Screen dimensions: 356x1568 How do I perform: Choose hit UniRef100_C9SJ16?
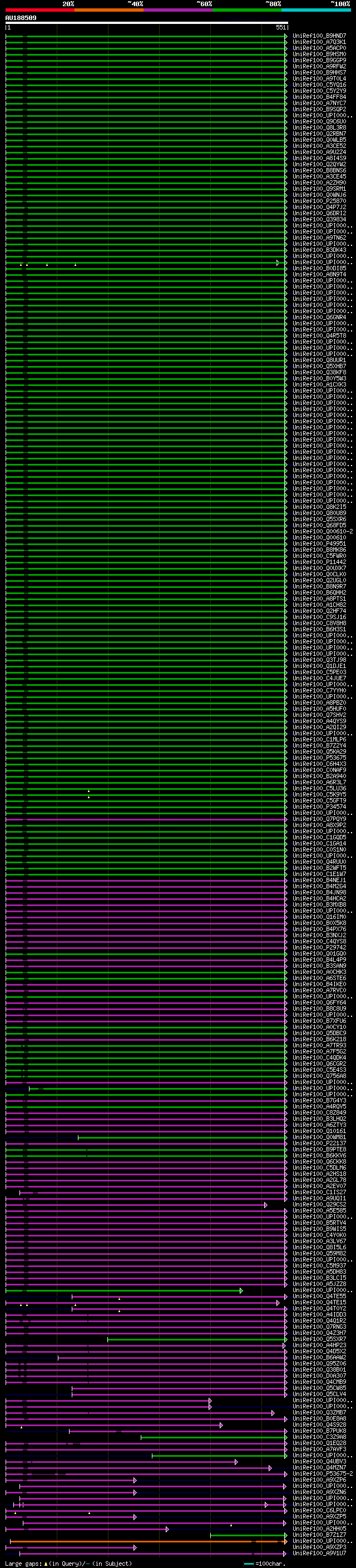[319, 617]
